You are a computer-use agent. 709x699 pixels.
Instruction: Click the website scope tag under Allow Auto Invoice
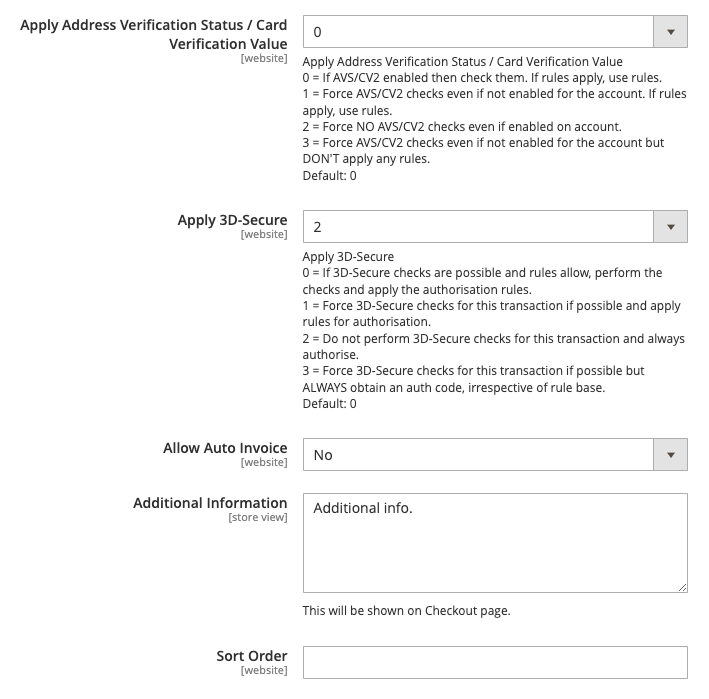tap(264, 462)
